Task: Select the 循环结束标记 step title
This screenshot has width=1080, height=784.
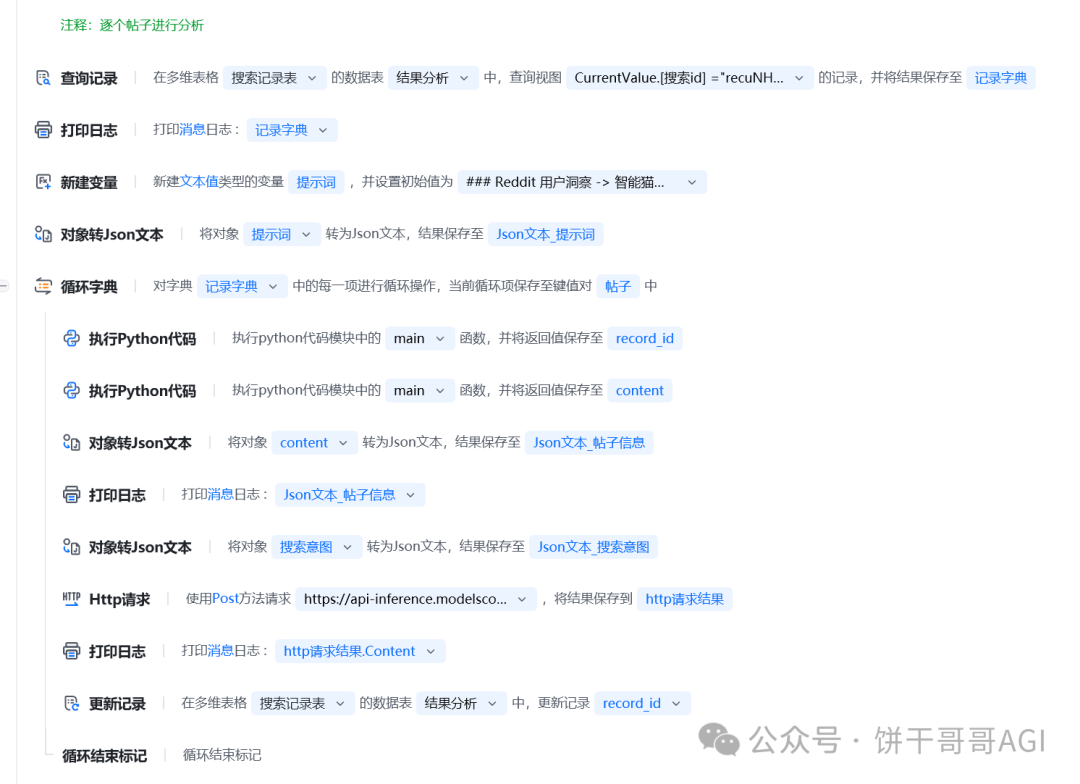Action: (x=104, y=756)
